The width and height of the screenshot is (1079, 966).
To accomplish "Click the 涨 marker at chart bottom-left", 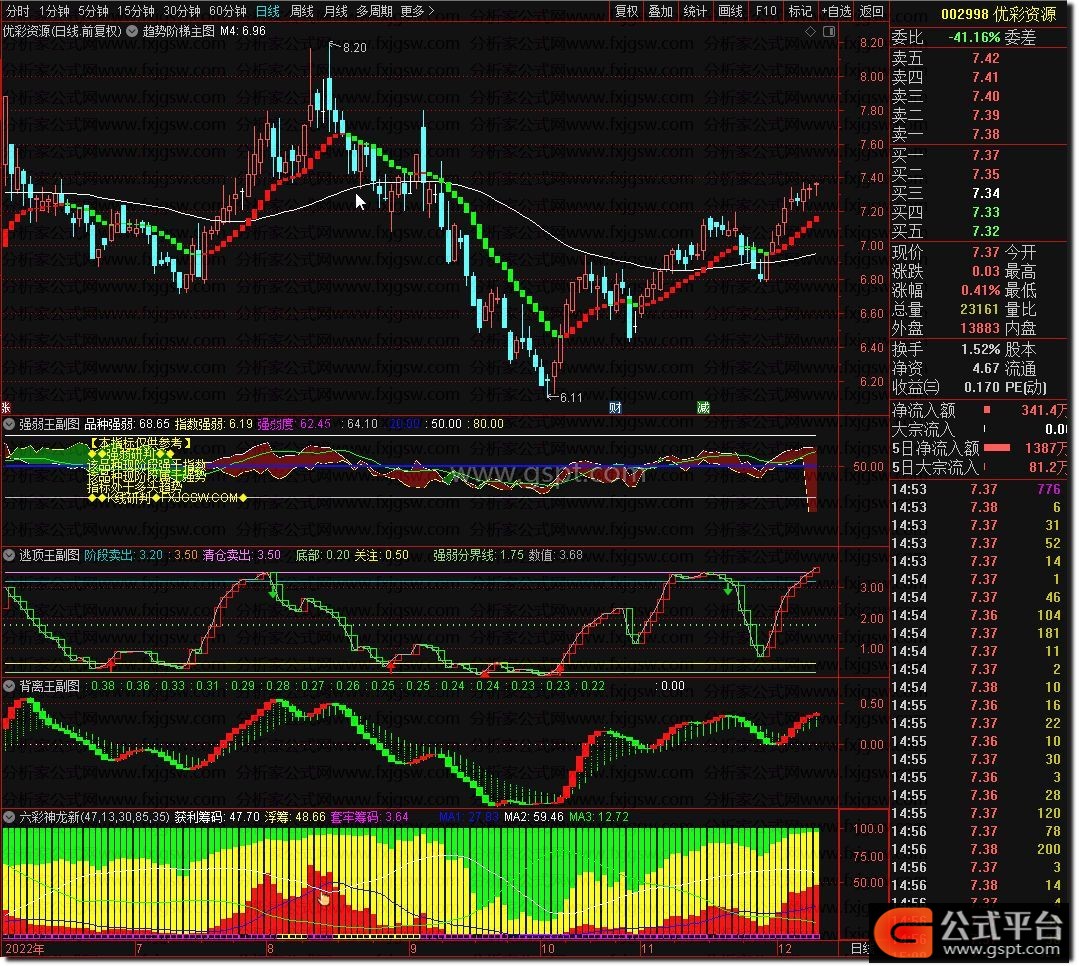I will (x=6, y=407).
